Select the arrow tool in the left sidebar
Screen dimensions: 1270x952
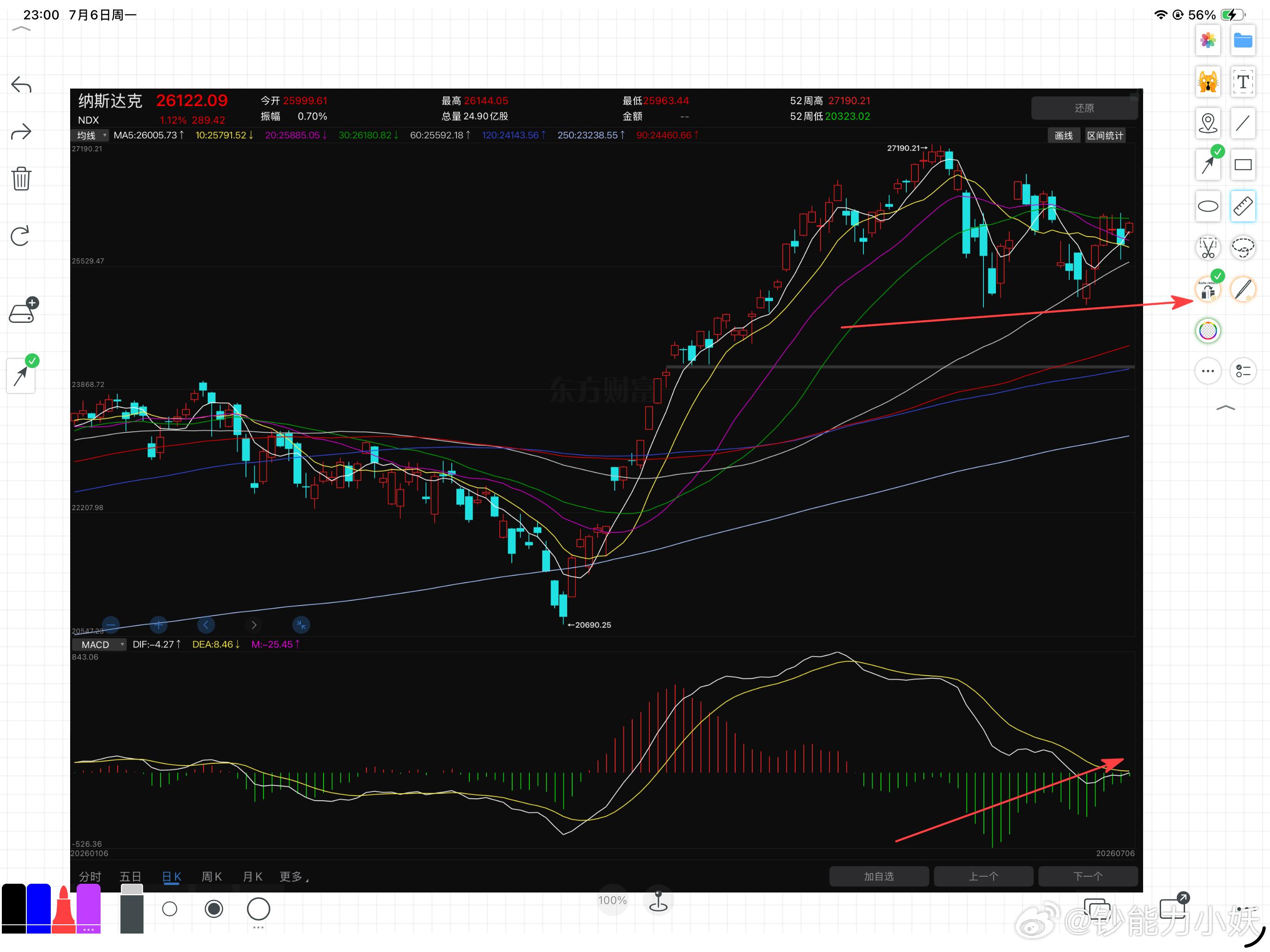(x=21, y=375)
